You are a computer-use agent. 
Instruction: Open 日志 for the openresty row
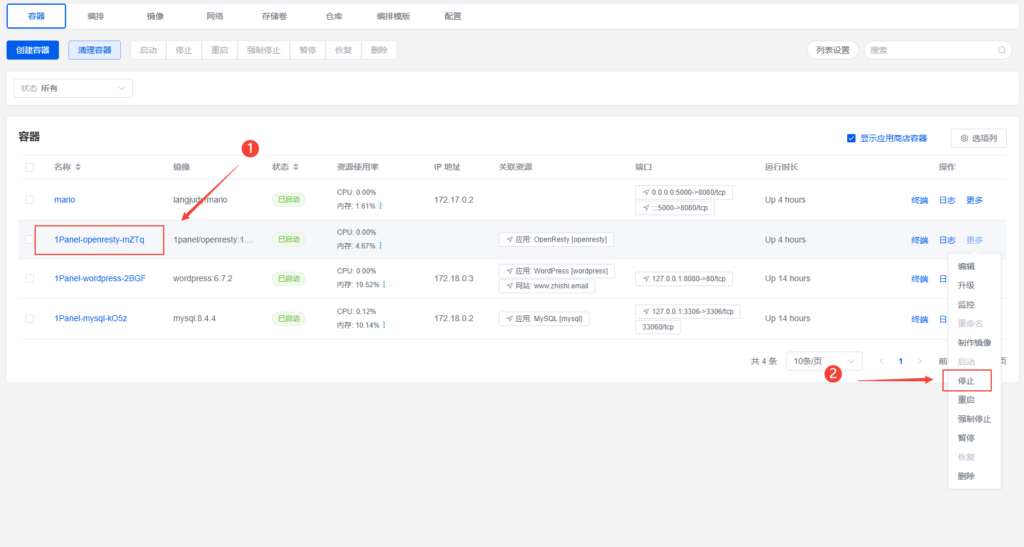947,240
